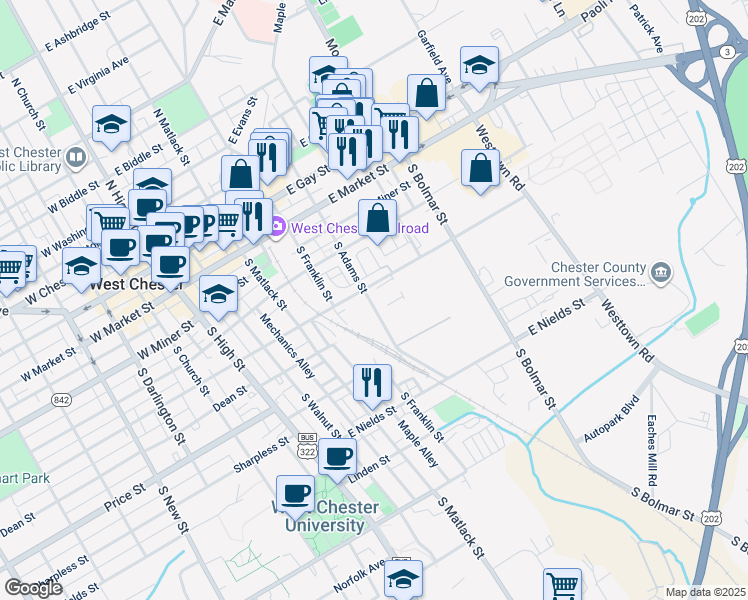Select the Norfolk Ave label
Viewport: 748px width, 600px height.
tap(359, 575)
